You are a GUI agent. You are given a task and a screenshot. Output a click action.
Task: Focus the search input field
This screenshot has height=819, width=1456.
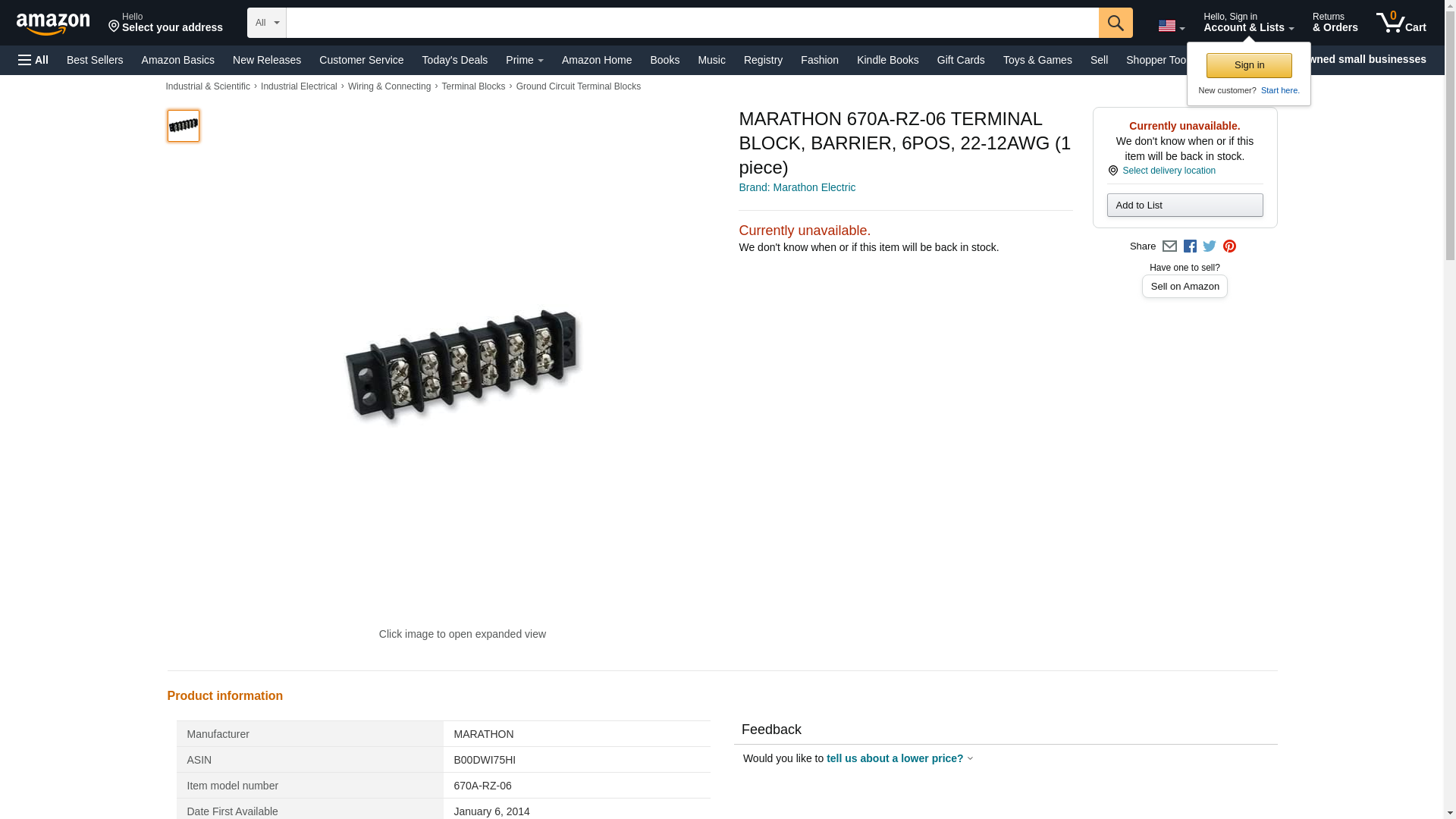[x=692, y=23]
